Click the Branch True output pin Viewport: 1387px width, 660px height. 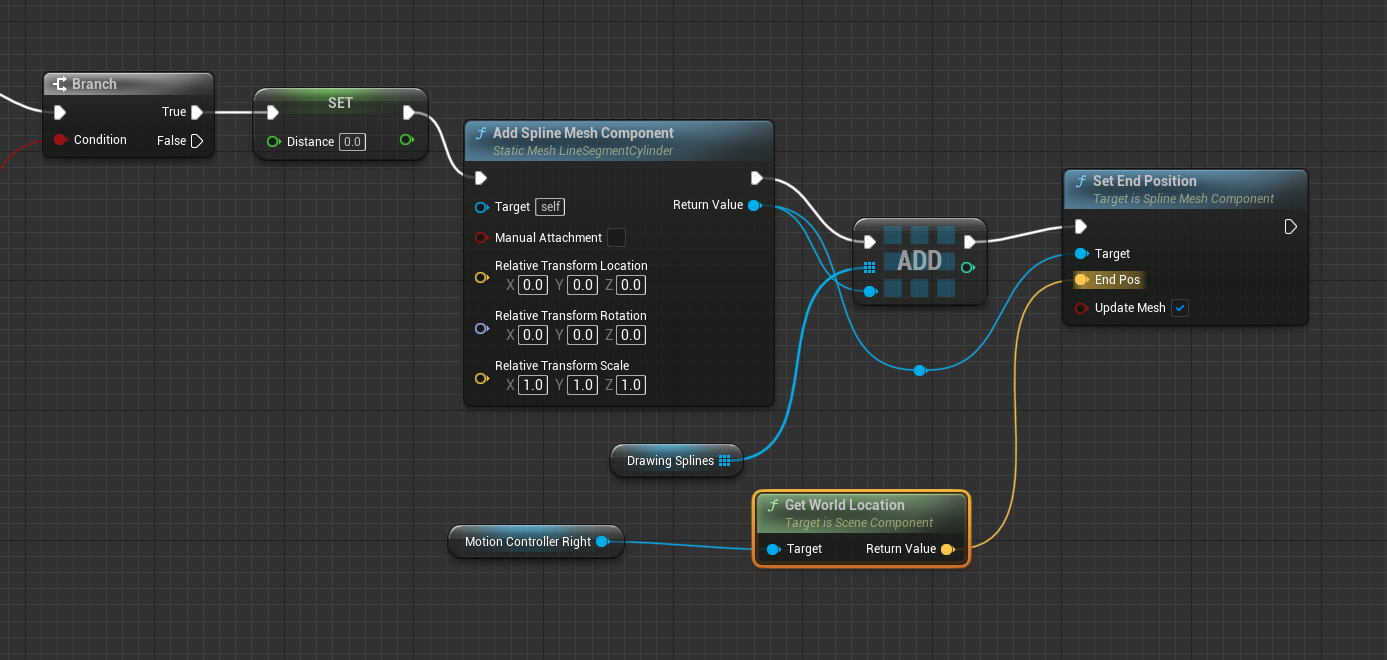(197, 112)
